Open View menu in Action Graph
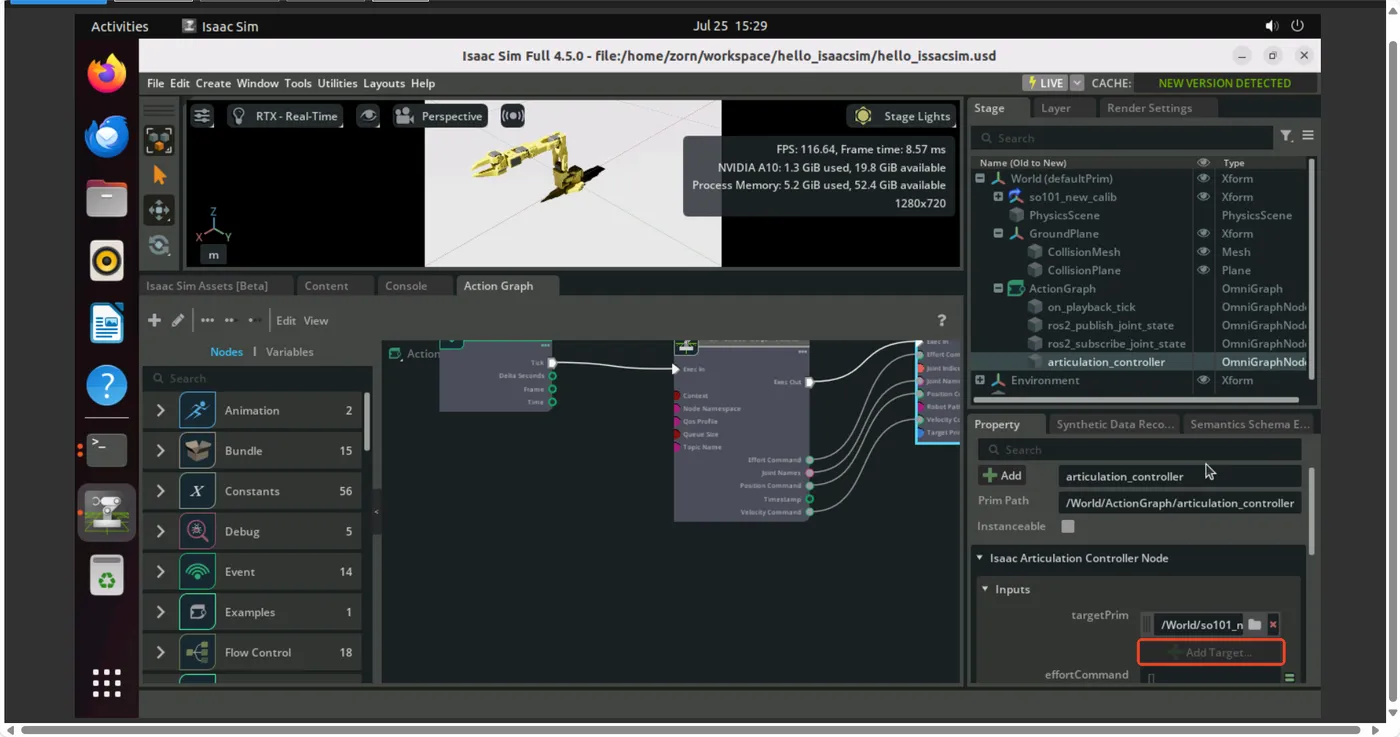The image size is (1400, 737). coord(316,320)
